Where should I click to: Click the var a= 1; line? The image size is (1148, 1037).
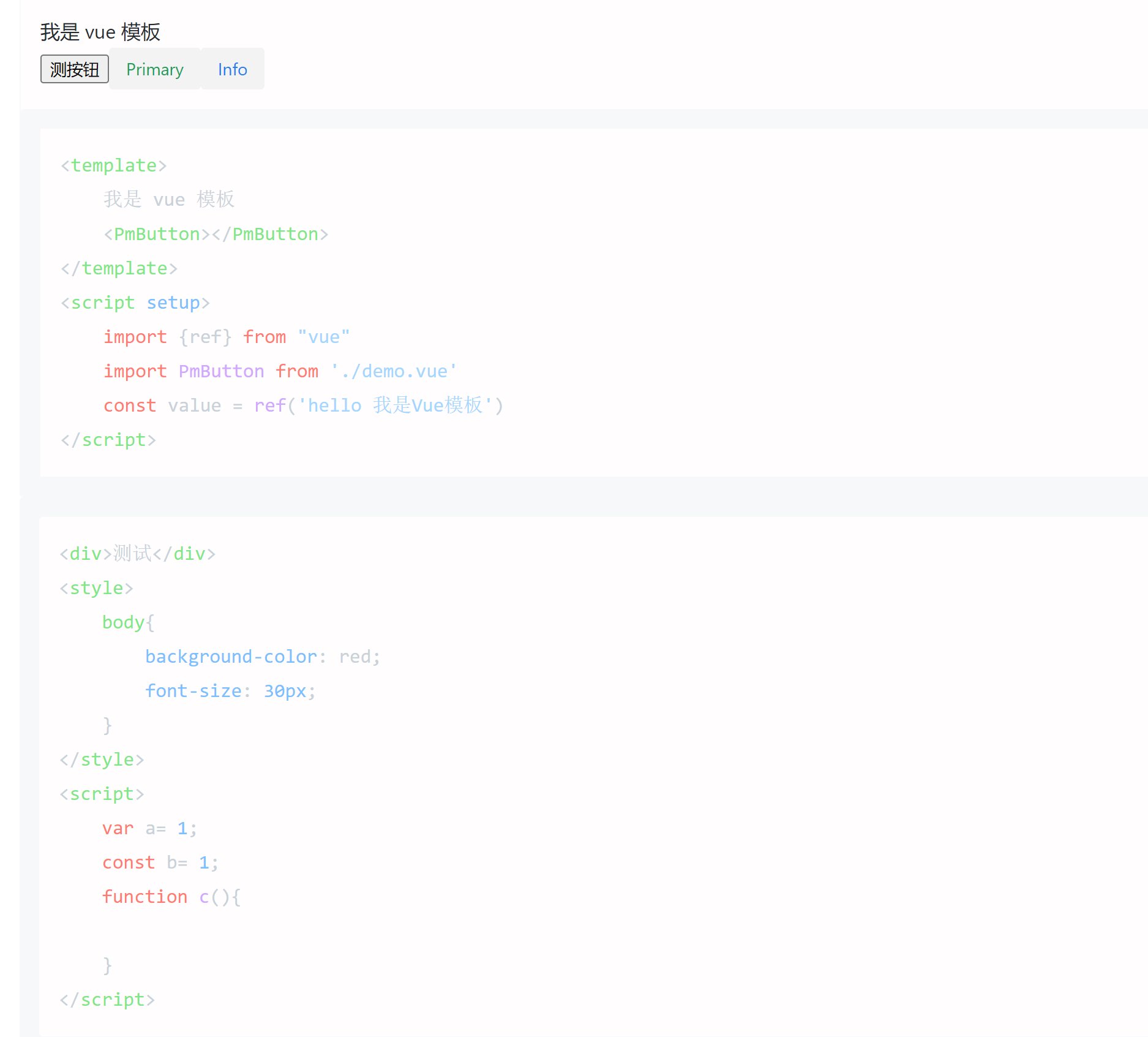pyautogui.click(x=150, y=828)
